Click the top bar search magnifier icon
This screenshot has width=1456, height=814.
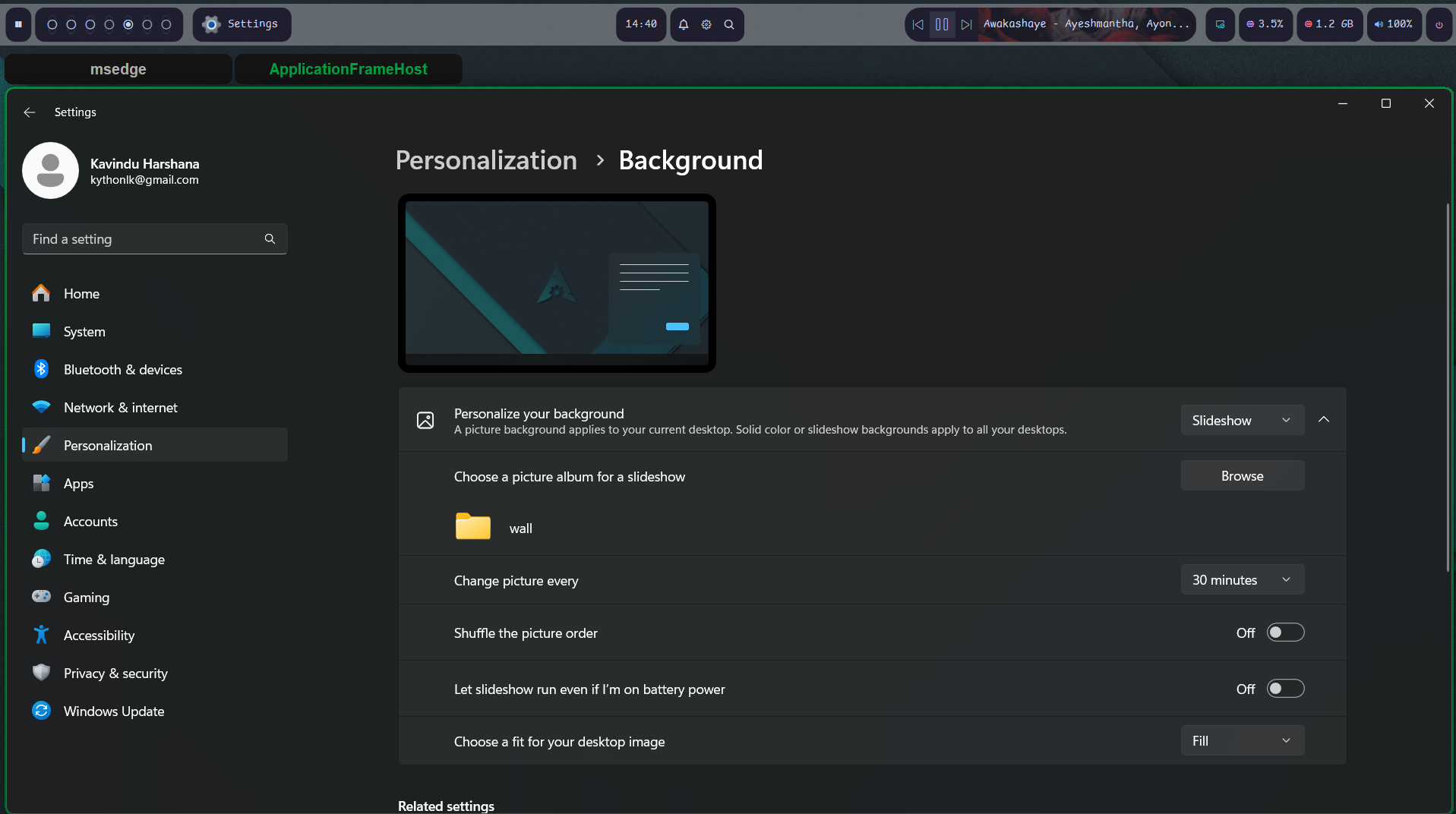(729, 24)
